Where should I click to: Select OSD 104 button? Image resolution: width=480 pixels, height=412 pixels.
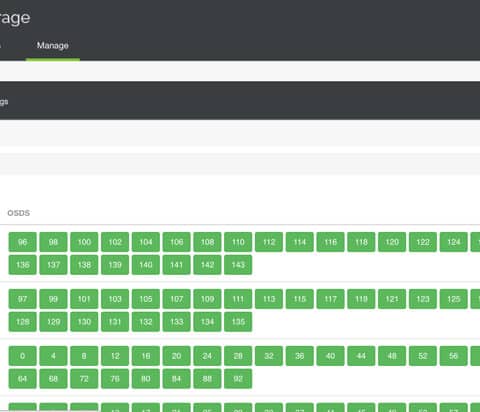[146, 242]
